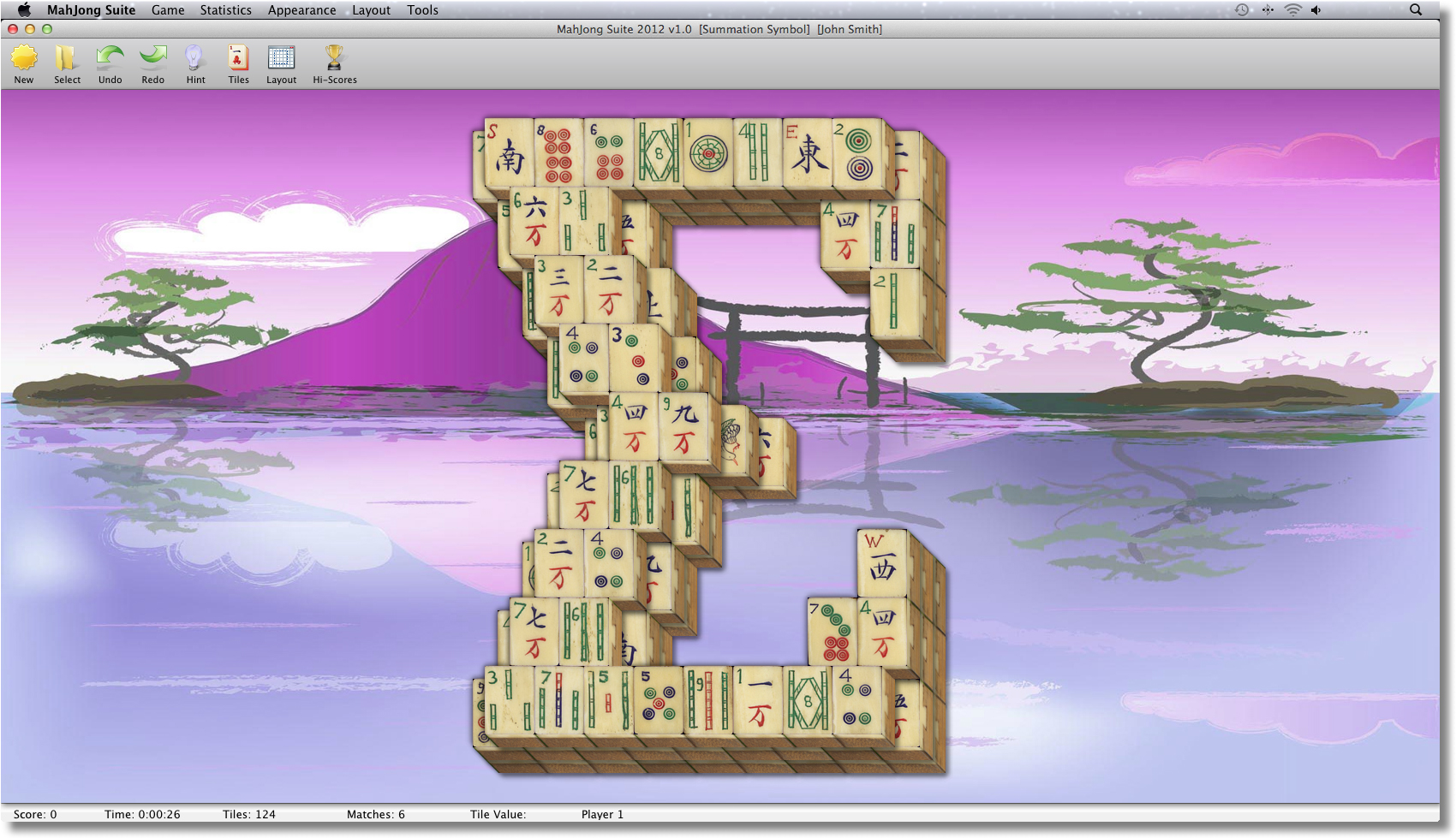Pick the 6 of circles top-row tile
The width and height of the screenshot is (1456, 838).
click(609, 152)
